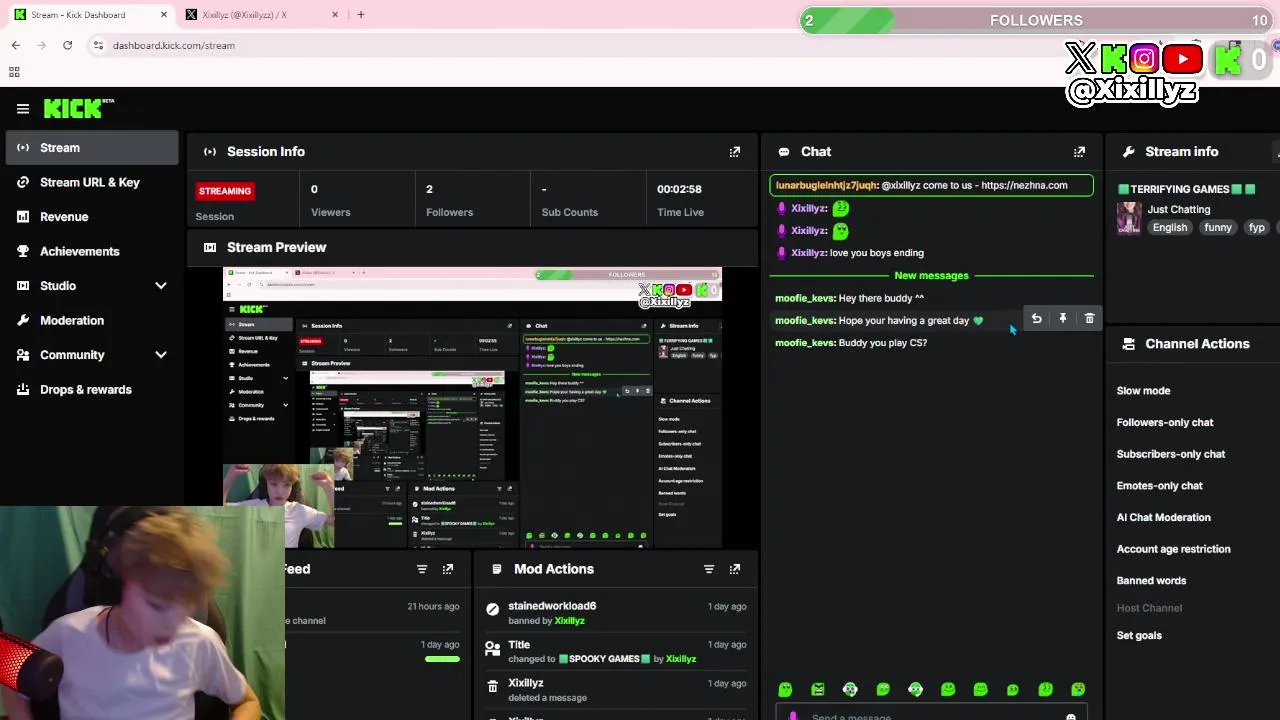1280x720 pixels.
Task: Click the Stream Preview panel icon
Action: click(x=210, y=248)
